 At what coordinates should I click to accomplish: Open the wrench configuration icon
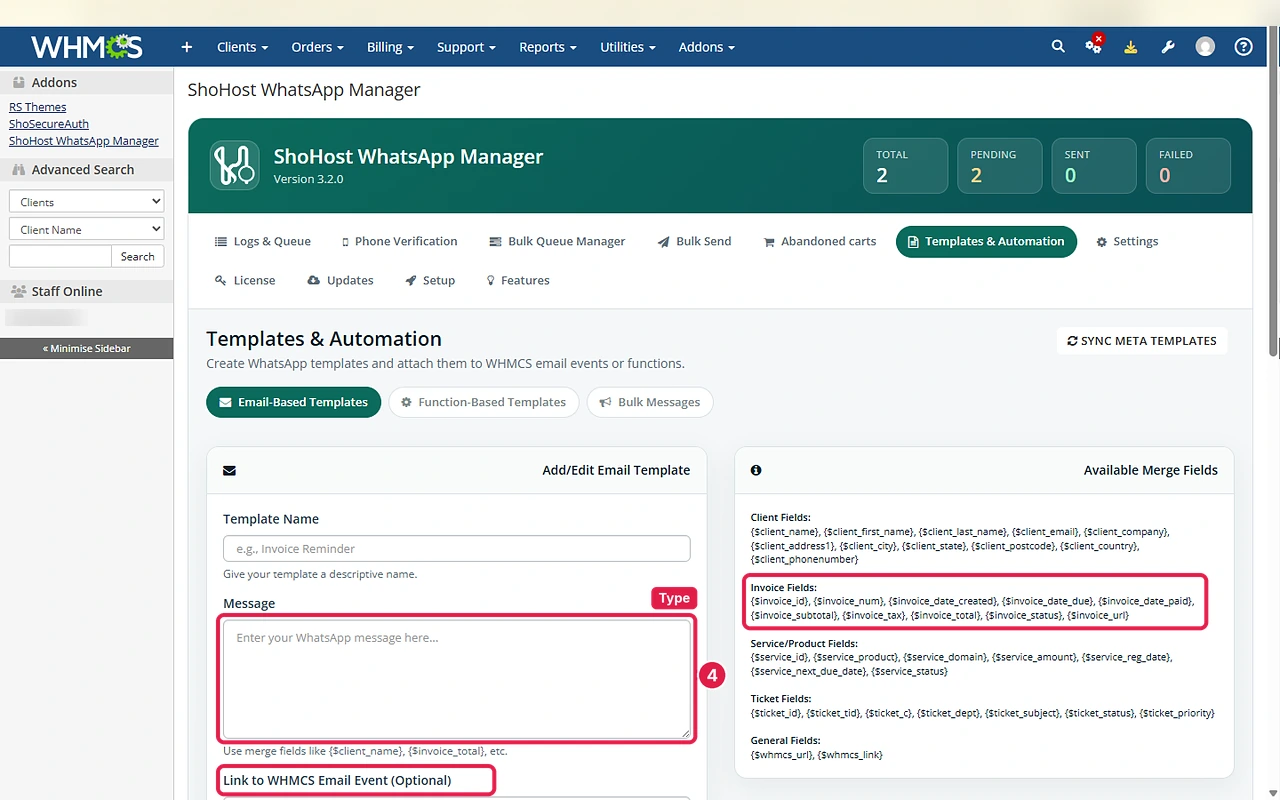point(1168,47)
